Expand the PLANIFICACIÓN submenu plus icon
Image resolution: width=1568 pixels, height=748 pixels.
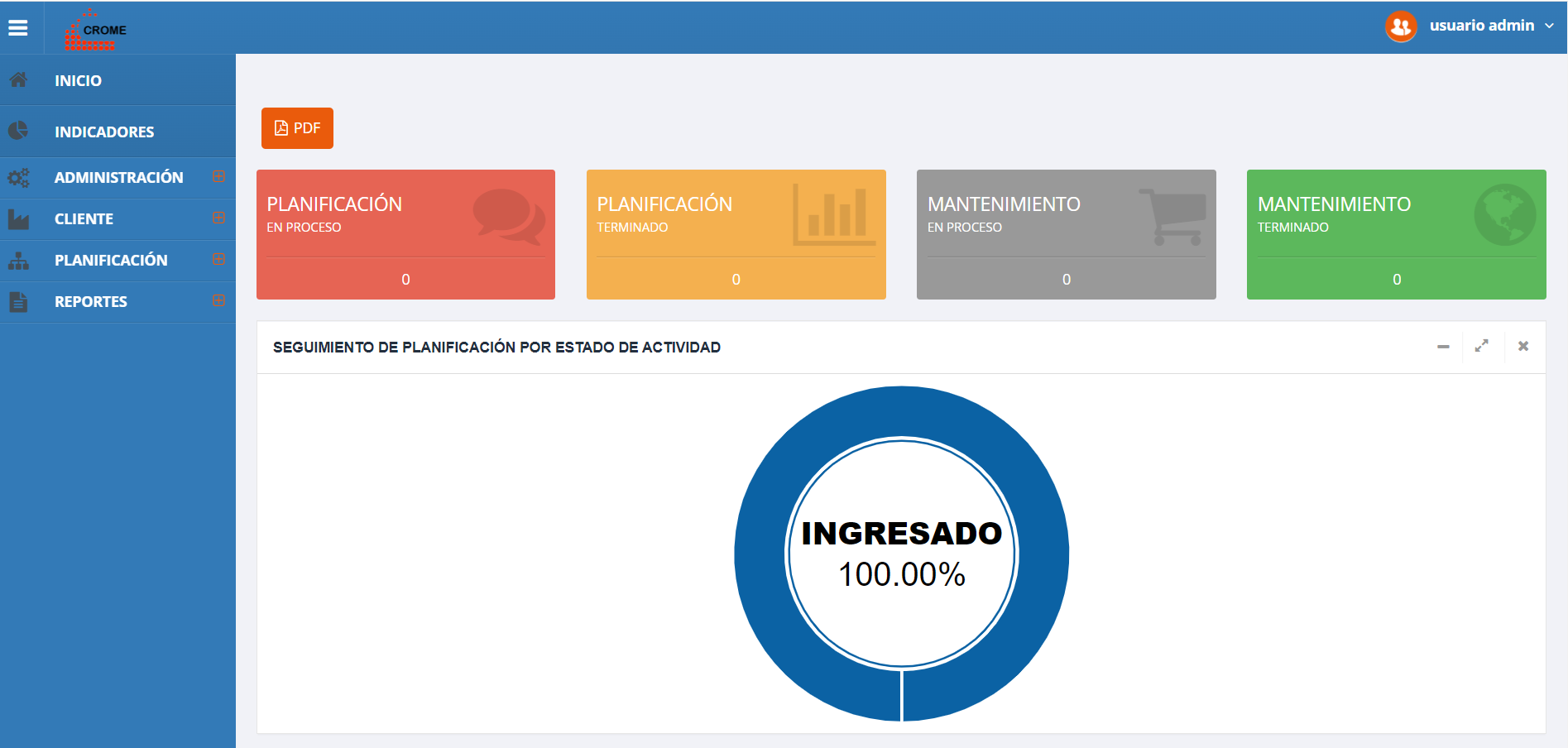[x=218, y=259]
